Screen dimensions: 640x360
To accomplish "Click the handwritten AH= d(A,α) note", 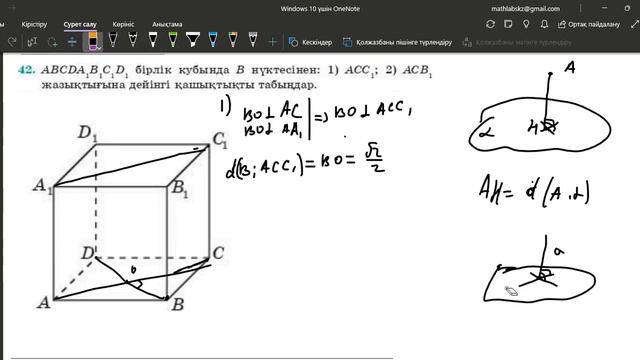I will coord(534,191).
